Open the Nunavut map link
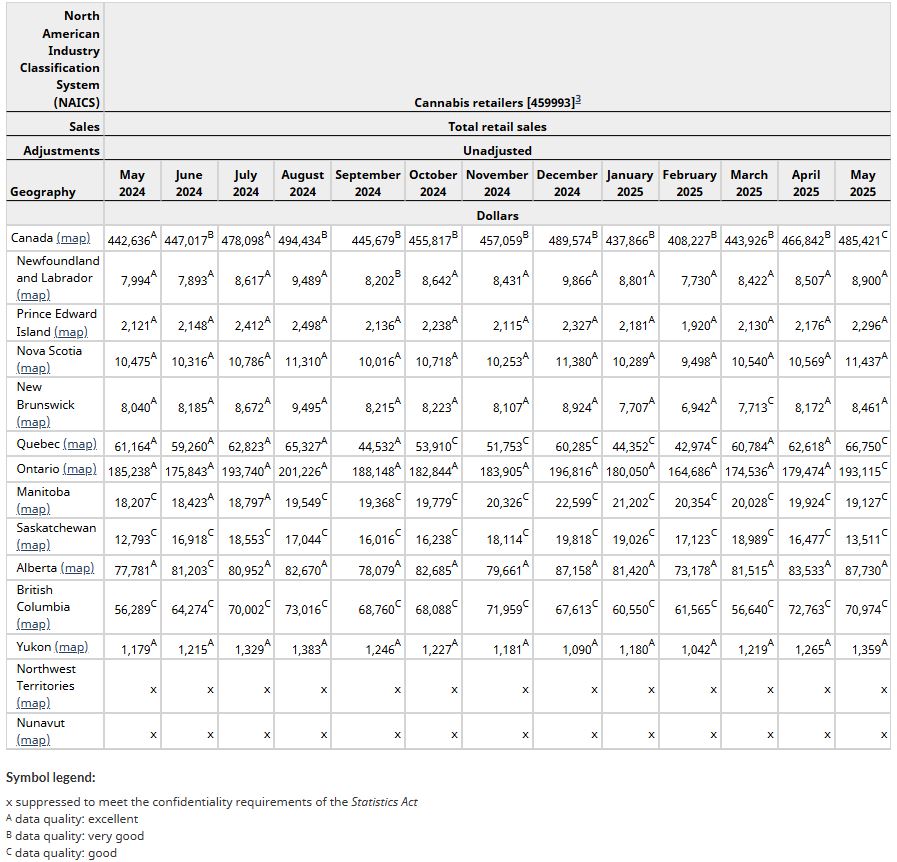Image resolution: width=897 pixels, height=862 pixels. click(x=33, y=740)
